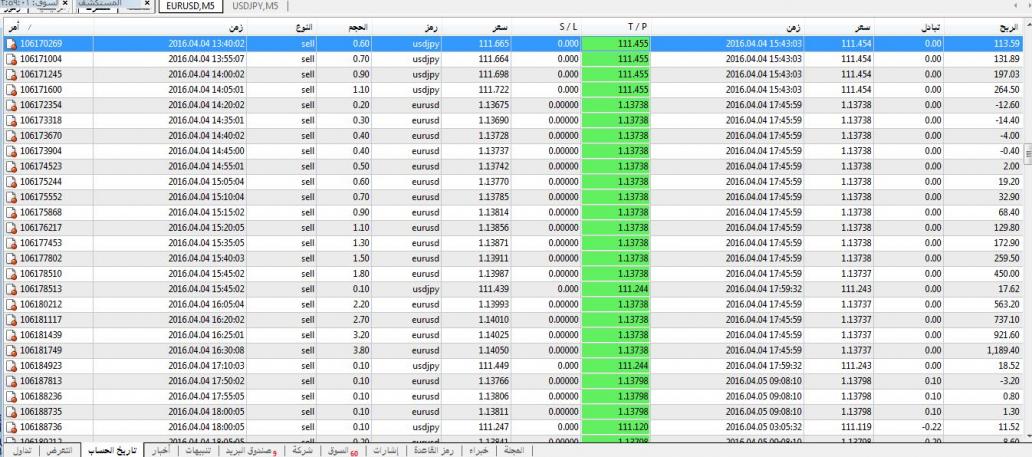Open the المجلة journal tab
Screen dimensions: 1032x457
[x=513, y=451]
